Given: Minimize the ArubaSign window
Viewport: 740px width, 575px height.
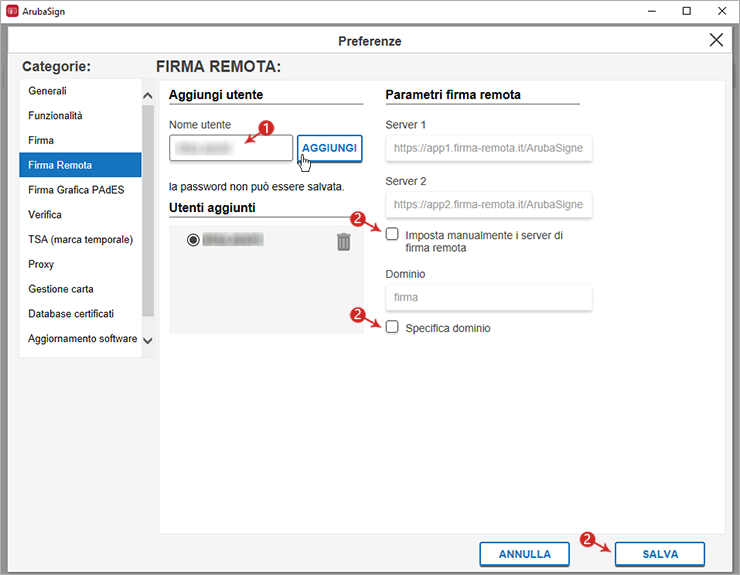Looking at the screenshot, I should [652, 11].
